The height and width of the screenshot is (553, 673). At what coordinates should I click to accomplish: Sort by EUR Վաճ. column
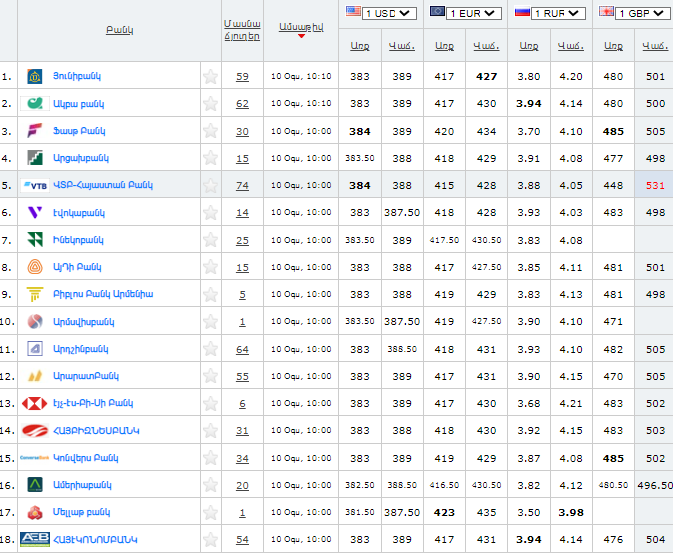point(486,46)
